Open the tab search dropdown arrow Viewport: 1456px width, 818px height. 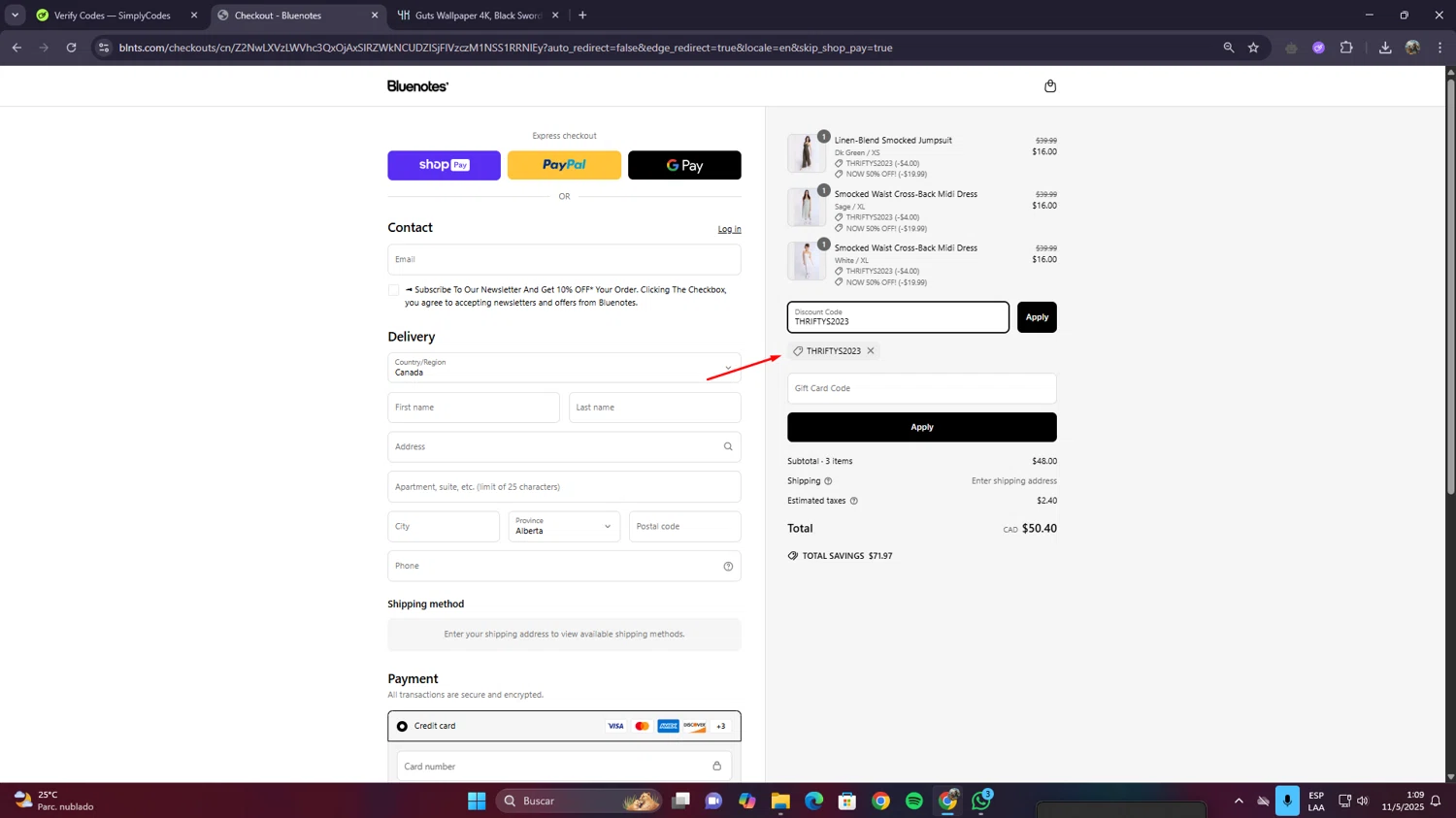pos(15,16)
